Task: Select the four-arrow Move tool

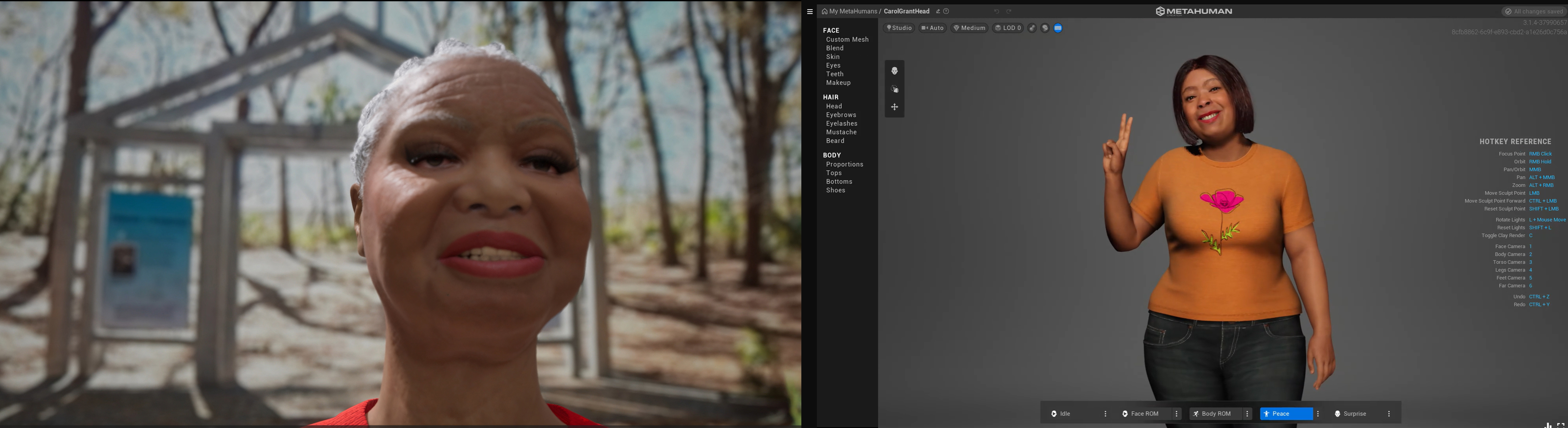Action: pos(894,107)
